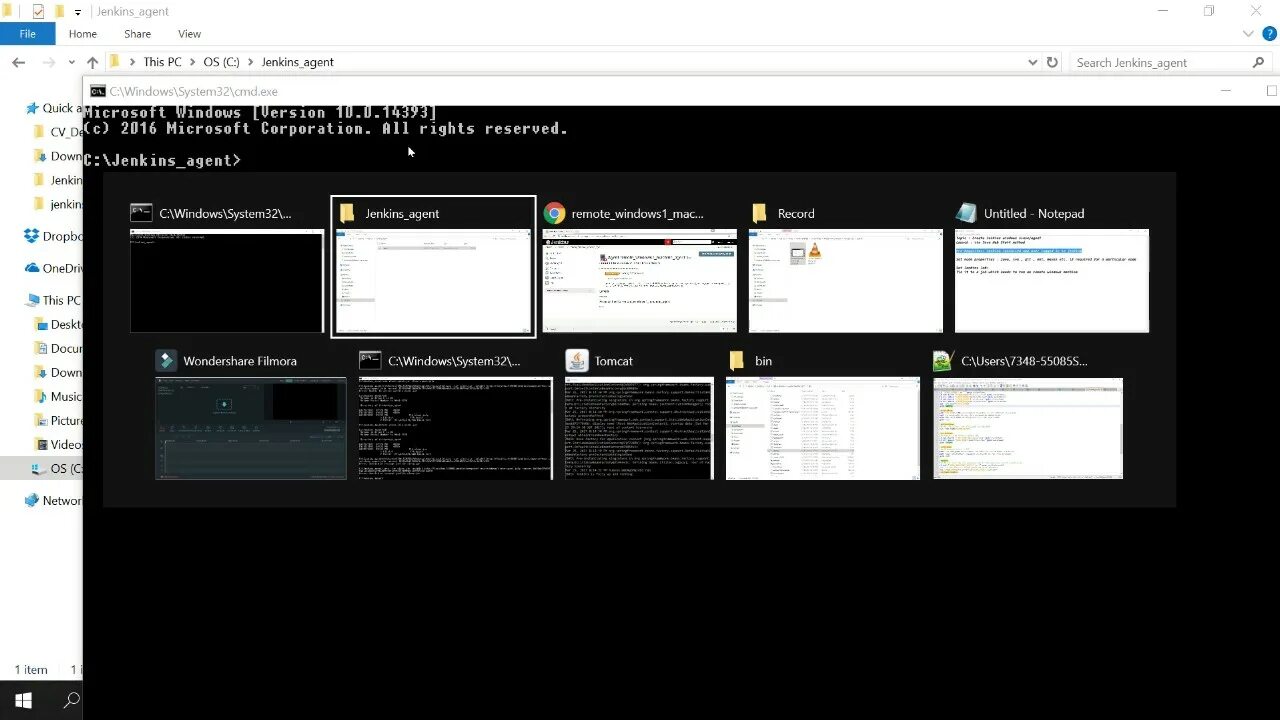Select the Tomcat window thumbnail
Viewport: 1280px width, 720px height.
point(639,428)
